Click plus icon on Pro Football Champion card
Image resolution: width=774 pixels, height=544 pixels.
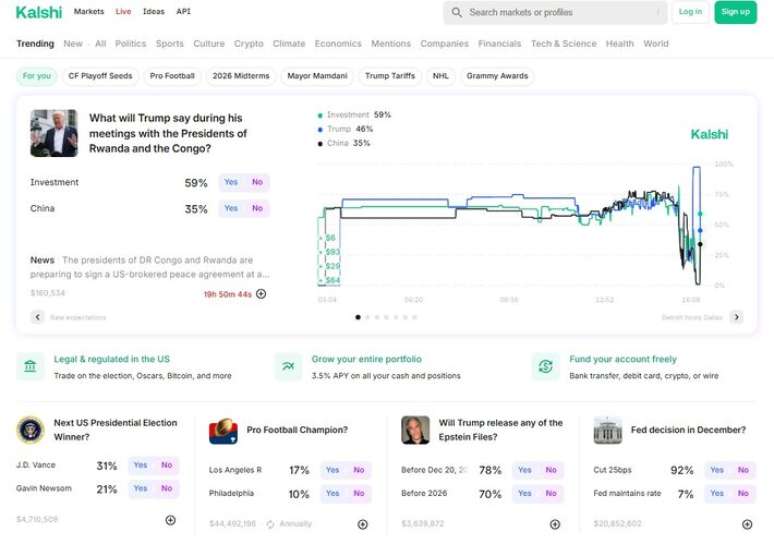[362, 524]
